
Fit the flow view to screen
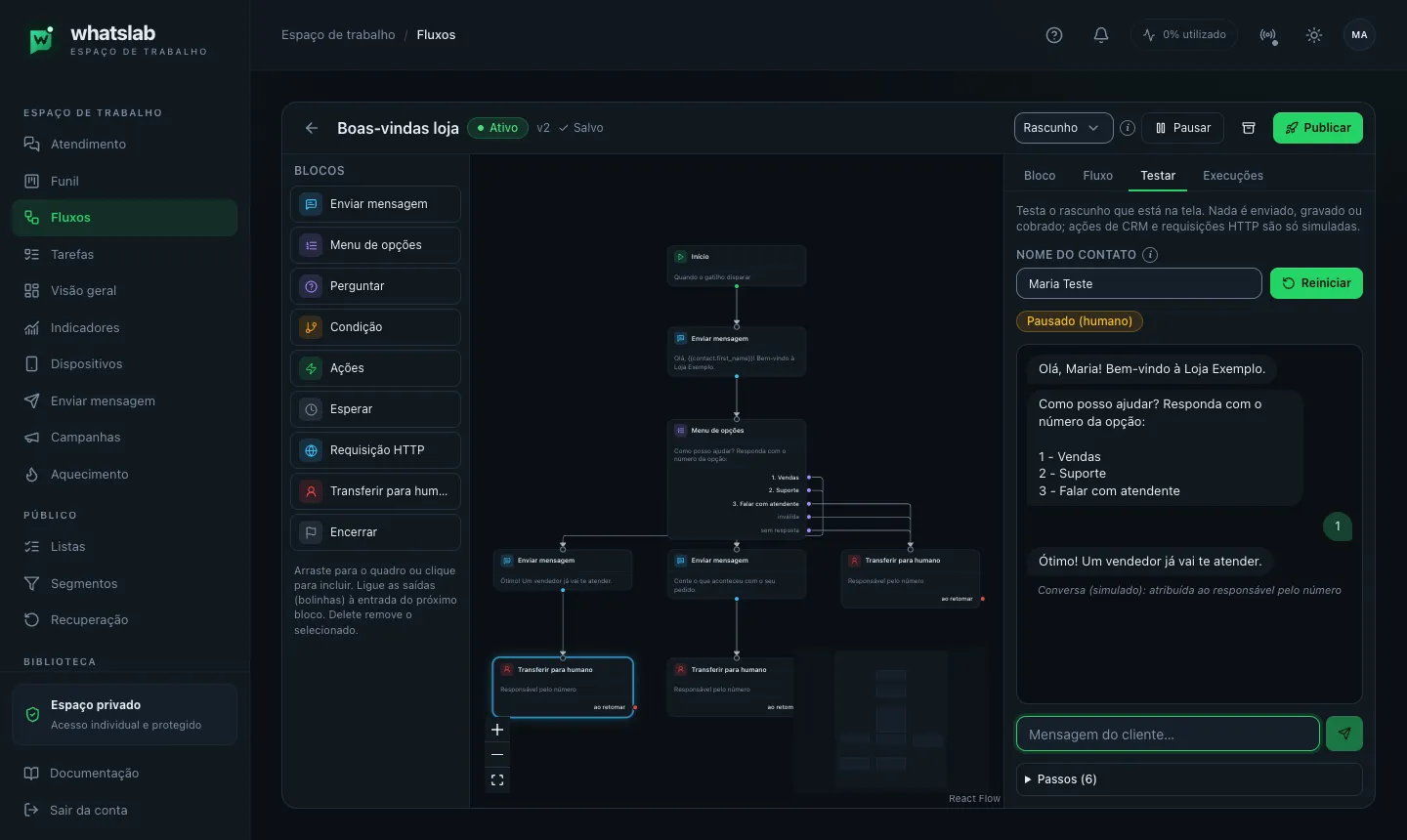tap(497, 780)
